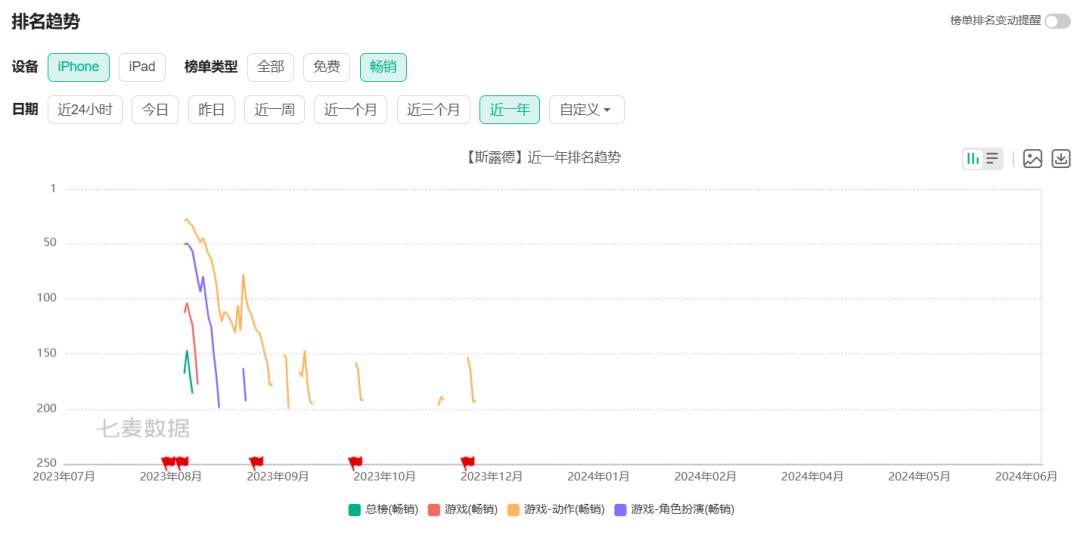Click the download data icon

pos(1061,158)
